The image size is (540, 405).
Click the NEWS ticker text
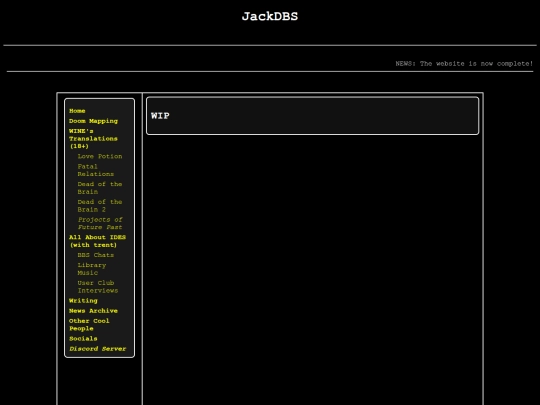(x=464, y=64)
